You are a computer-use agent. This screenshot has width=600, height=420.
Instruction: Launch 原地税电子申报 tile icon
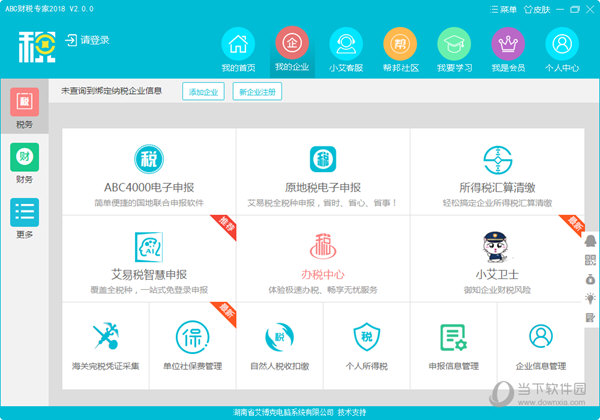click(x=323, y=159)
